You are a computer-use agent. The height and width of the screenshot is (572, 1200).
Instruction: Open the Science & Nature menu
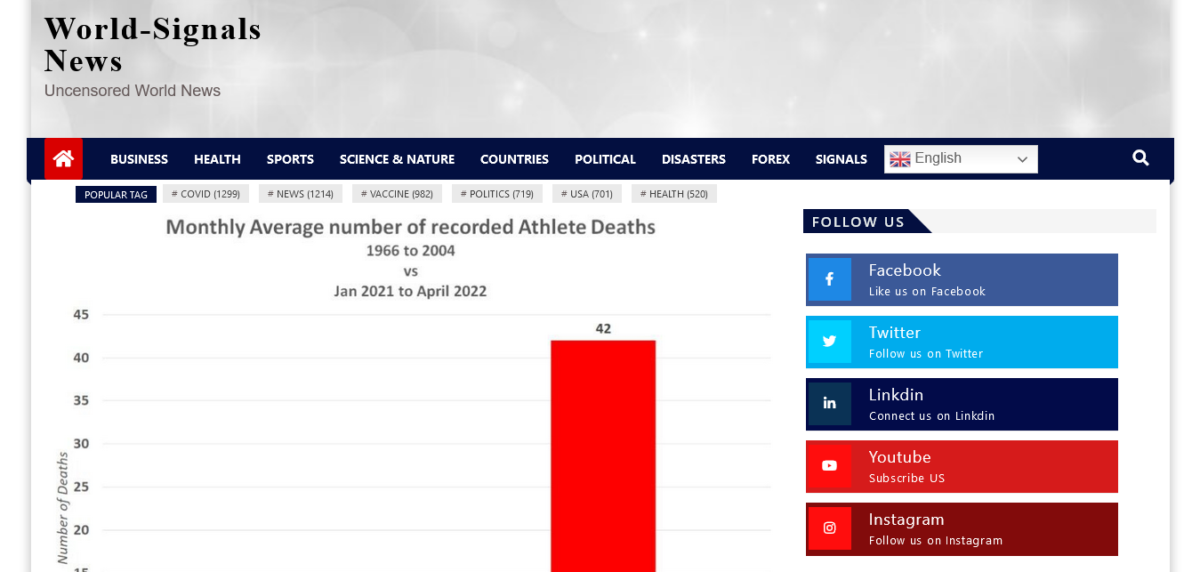tap(397, 159)
